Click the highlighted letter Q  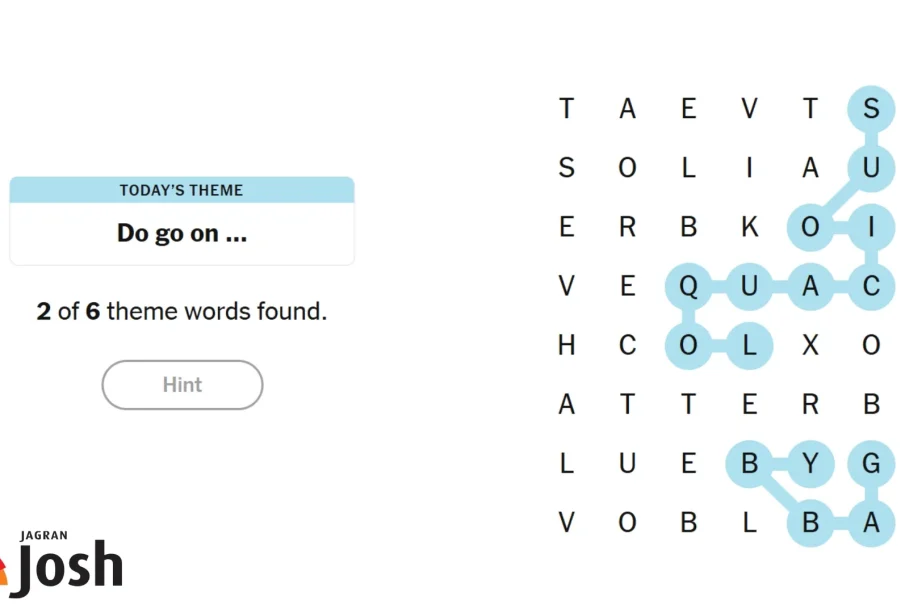click(688, 287)
